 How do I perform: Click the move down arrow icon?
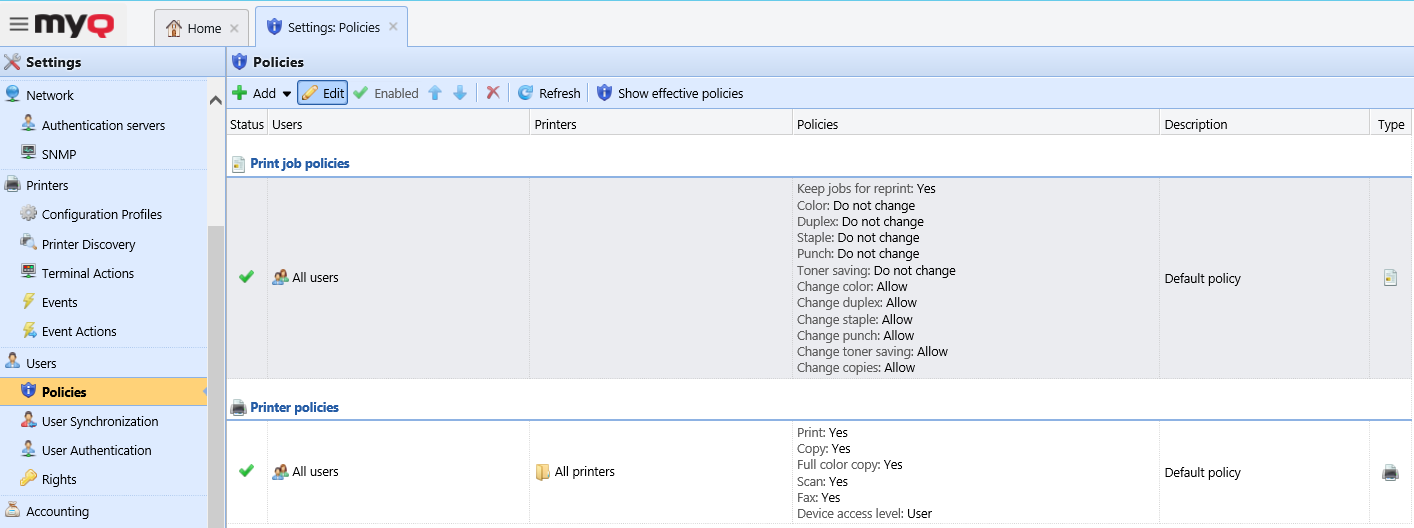point(460,93)
